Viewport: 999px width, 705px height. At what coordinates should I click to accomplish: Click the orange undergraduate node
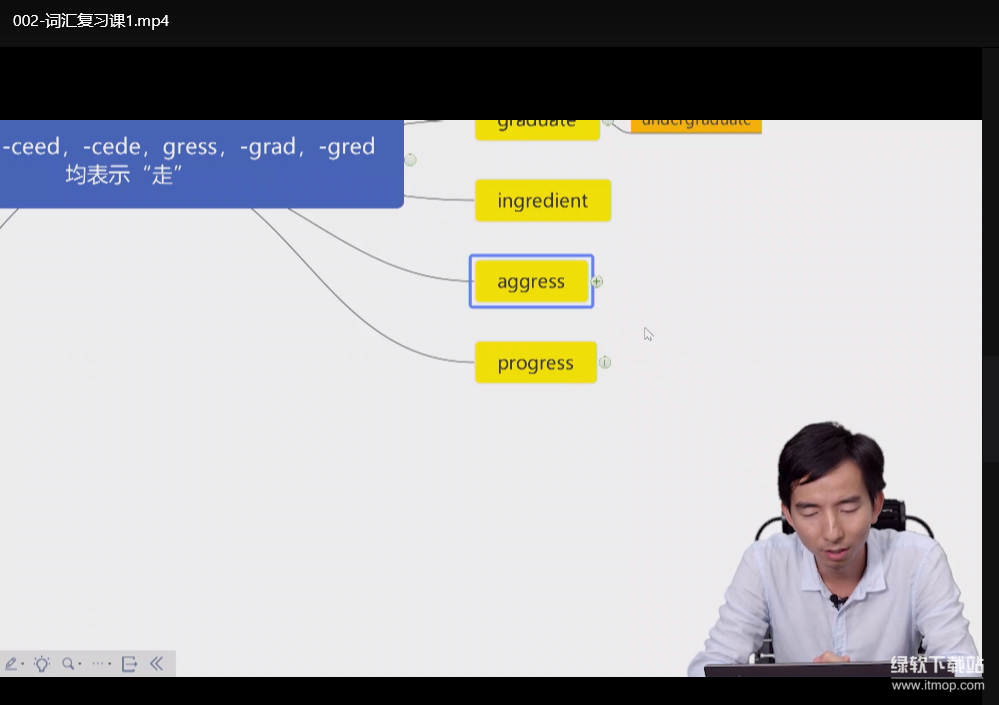695,125
